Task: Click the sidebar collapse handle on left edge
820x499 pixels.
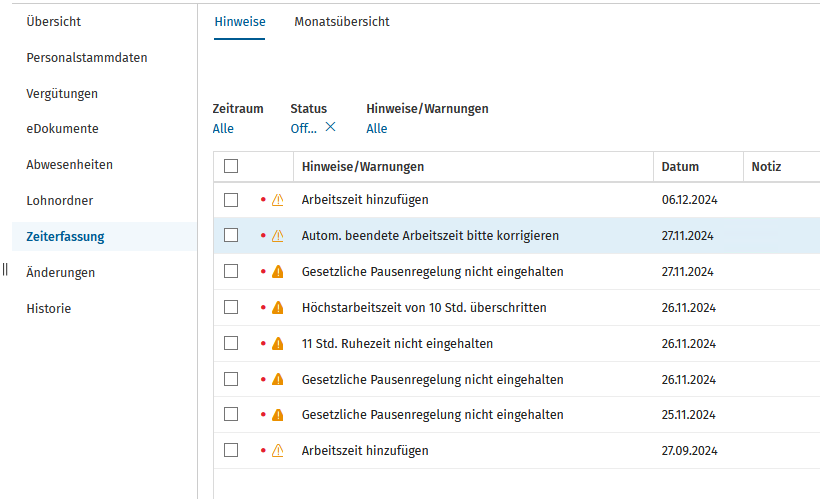Action: (5, 270)
